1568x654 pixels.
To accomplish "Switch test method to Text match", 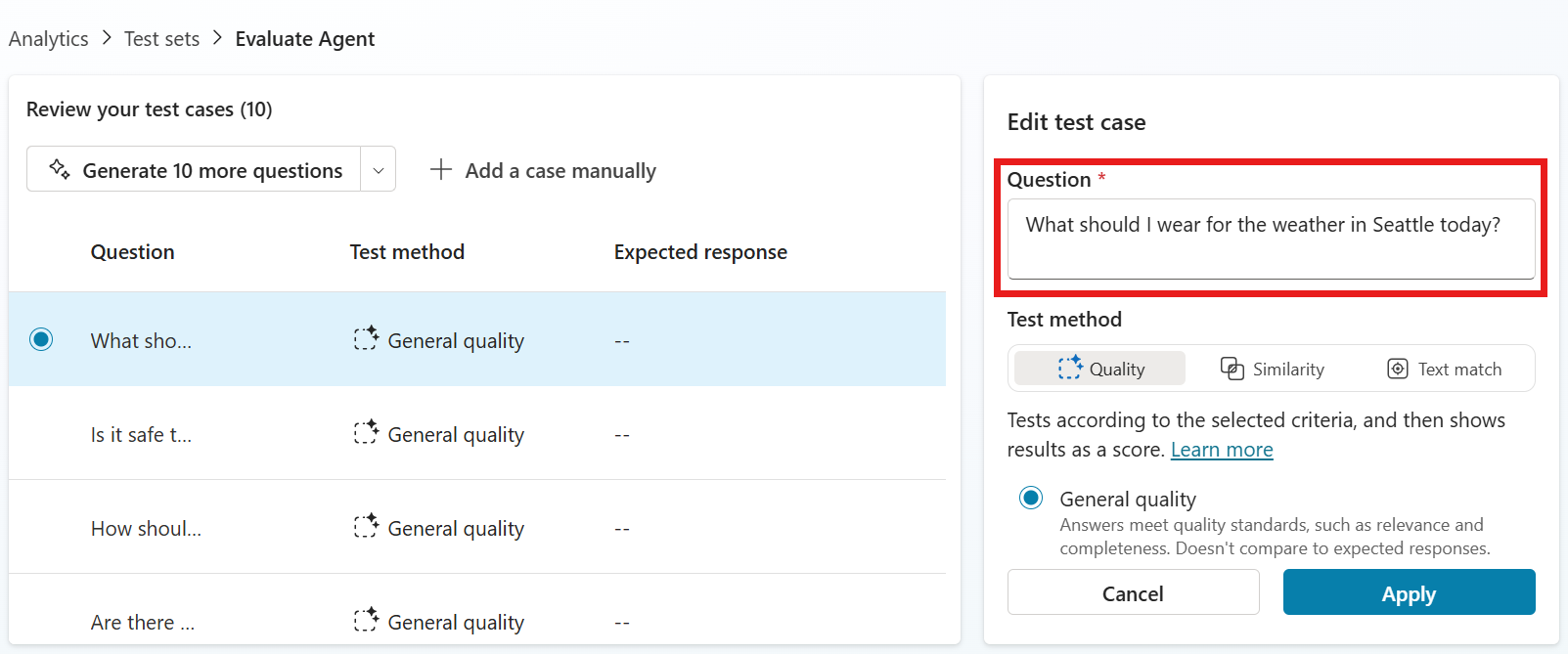I will (x=1445, y=369).
